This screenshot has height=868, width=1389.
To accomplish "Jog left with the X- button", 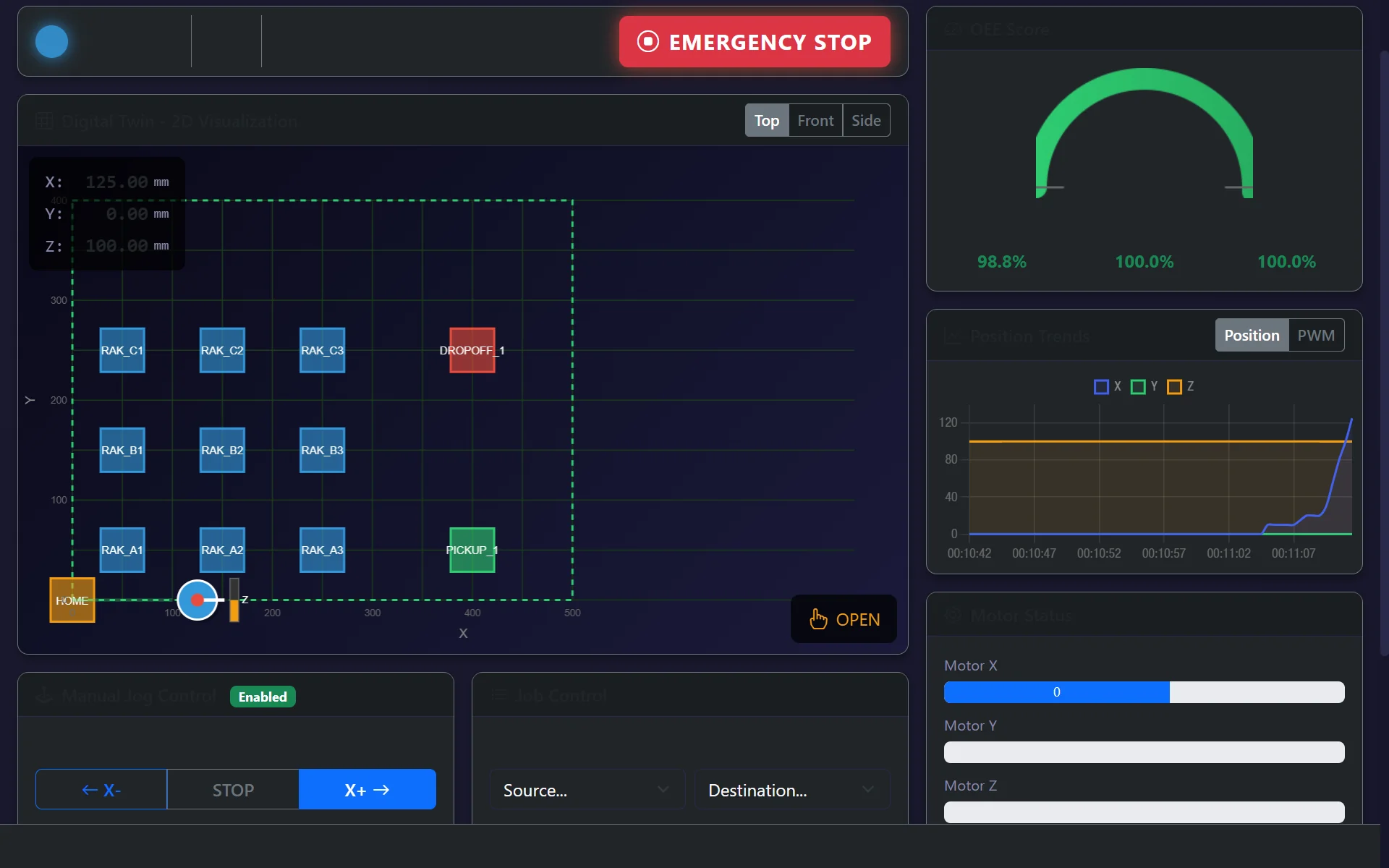I will (x=101, y=789).
